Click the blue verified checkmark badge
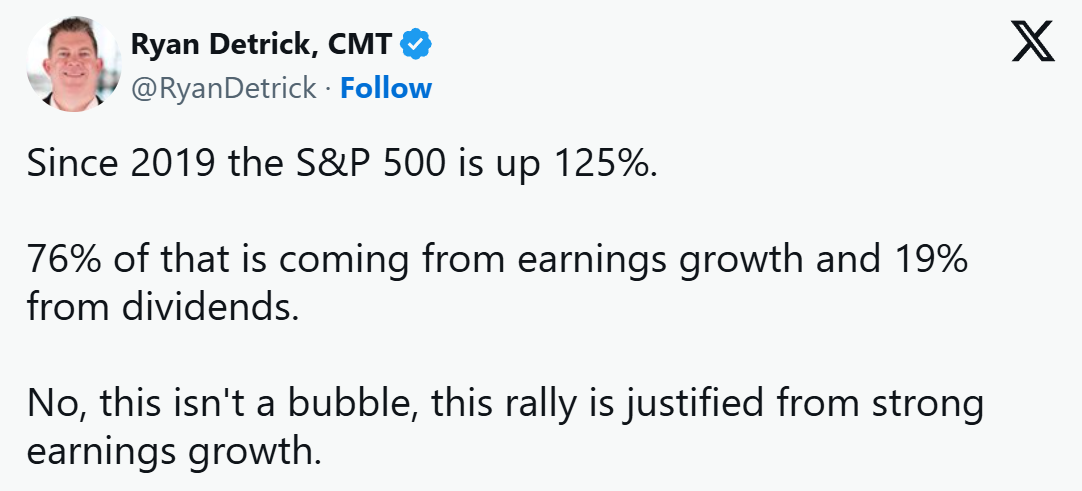 pyautogui.click(x=416, y=44)
